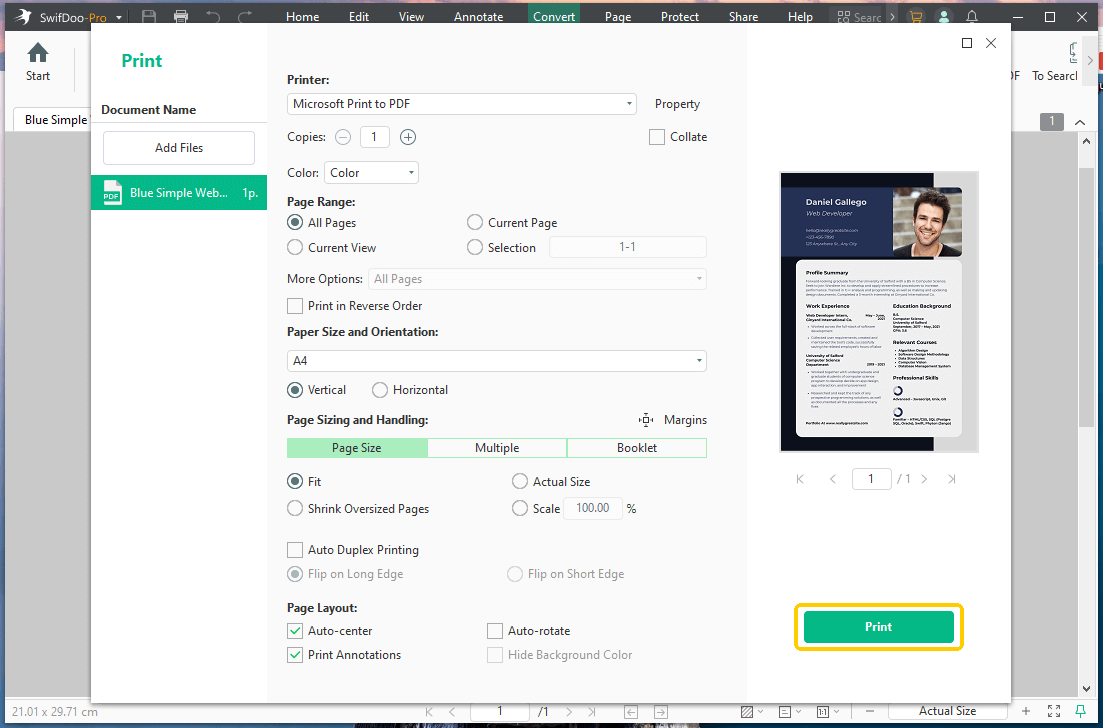The height and width of the screenshot is (728, 1103).
Task: Click the Save icon in the toolbar
Action: (150, 15)
